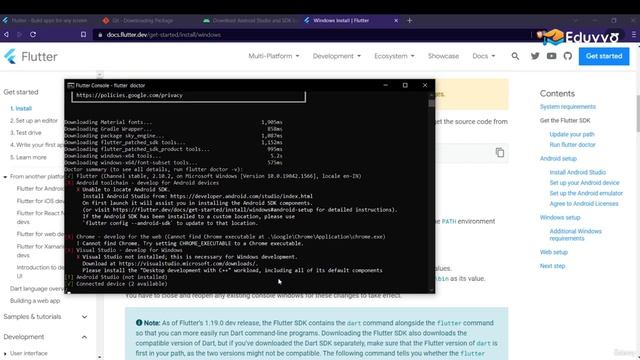The image size is (640, 360).
Task: Expand the User interface sidebar item
Action: (x=5, y=353)
